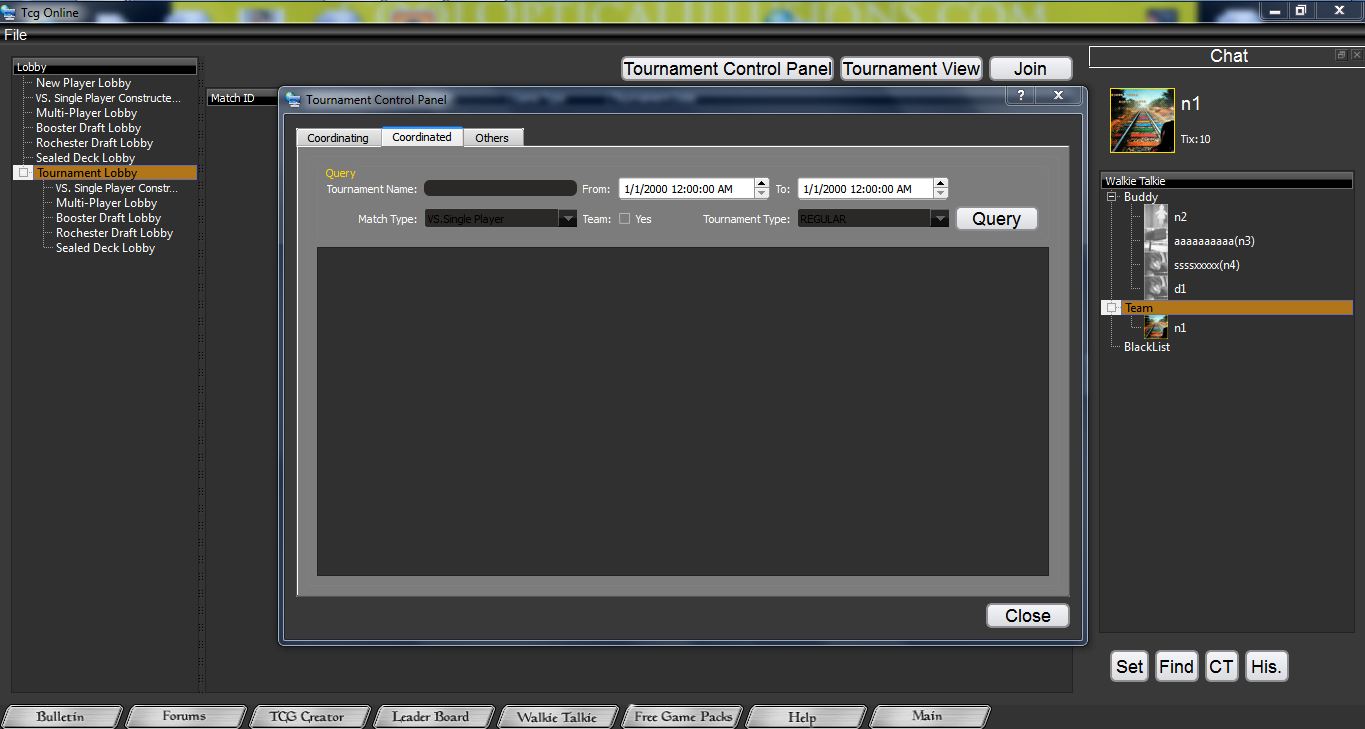The image size is (1365, 729).
Task: Open the File menu
Action: [15, 35]
